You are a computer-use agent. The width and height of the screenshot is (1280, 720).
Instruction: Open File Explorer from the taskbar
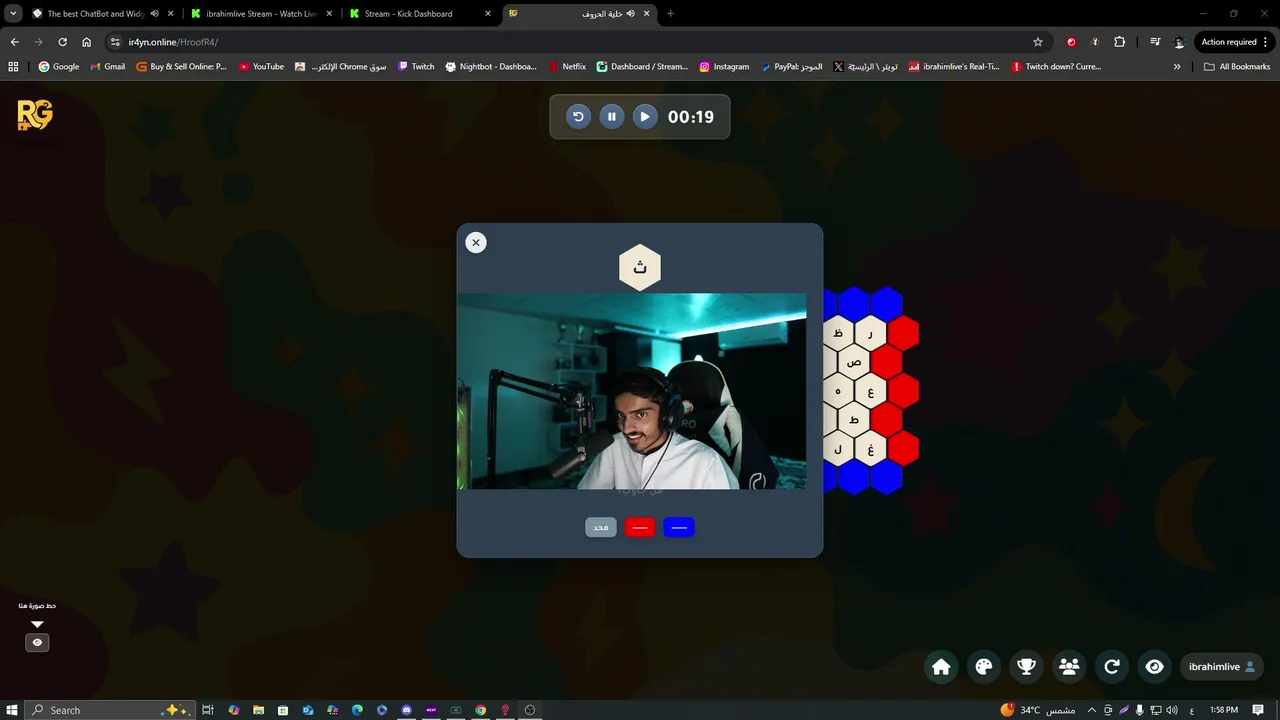(x=258, y=709)
